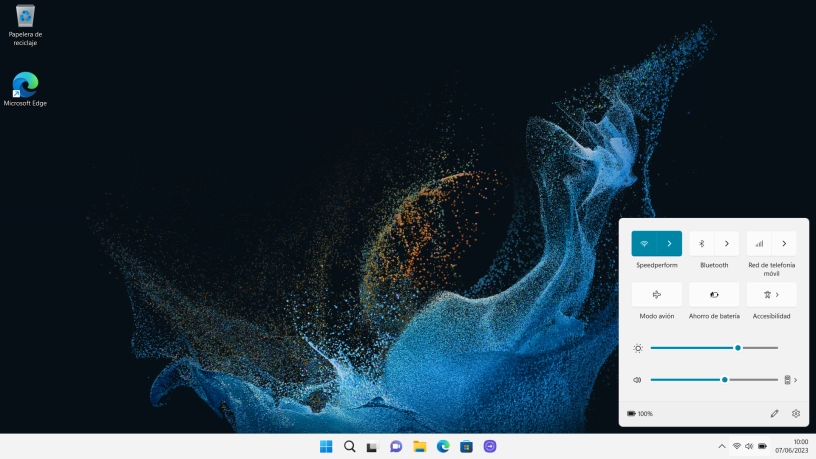Click the Ahorro de batería label
This screenshot has height=459, width=816.
(714, 316)
